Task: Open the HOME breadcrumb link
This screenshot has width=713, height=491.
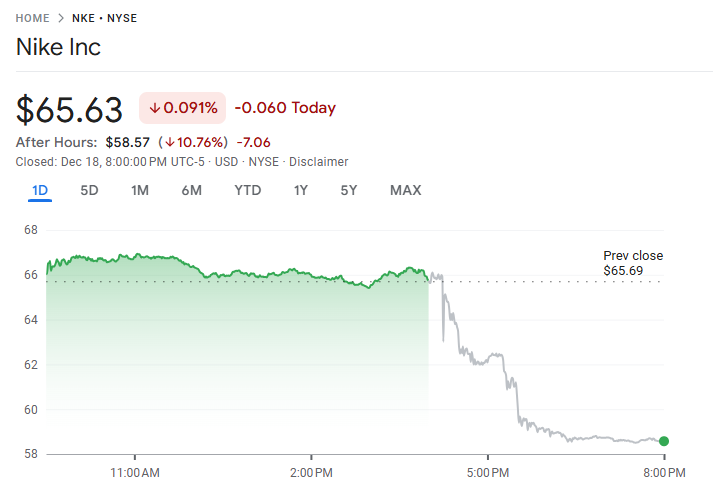Action: (x=33, y=18)
